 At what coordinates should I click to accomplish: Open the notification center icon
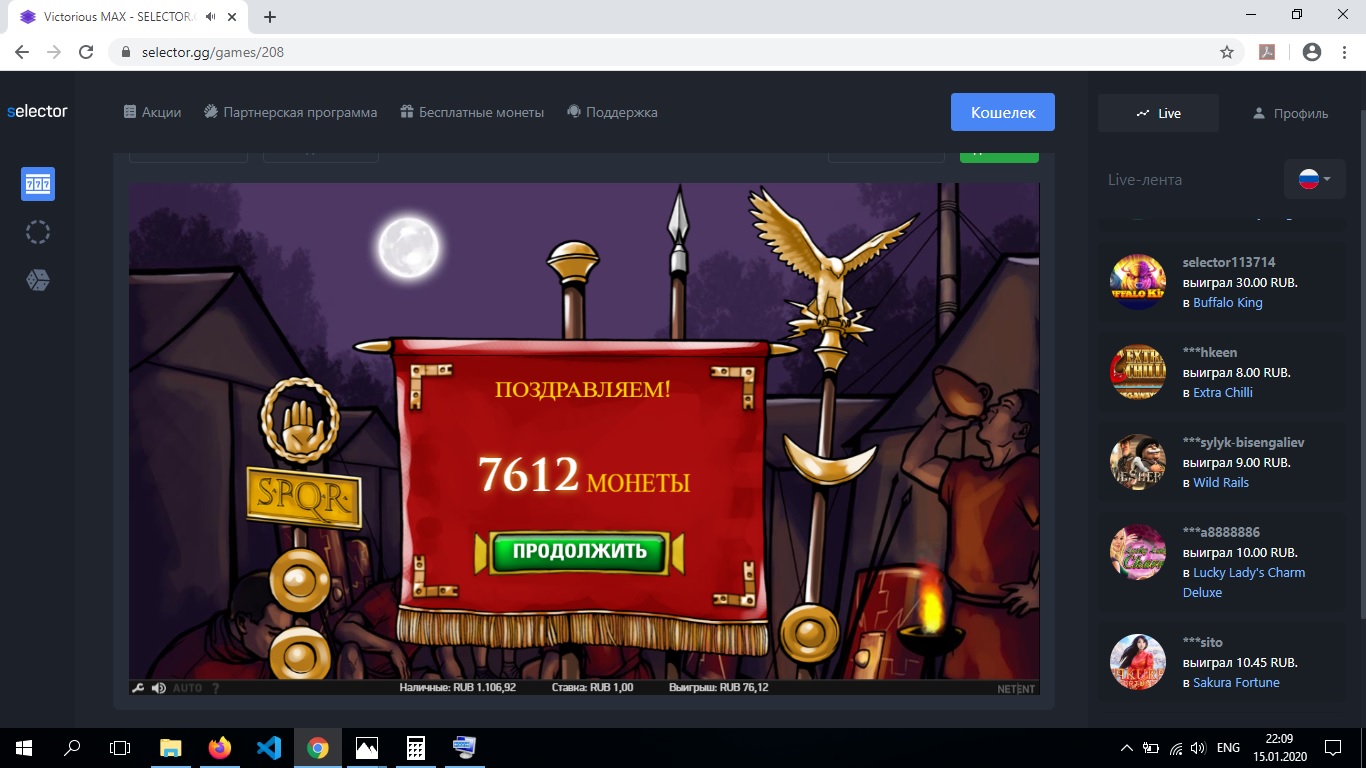click(1333, 747)
